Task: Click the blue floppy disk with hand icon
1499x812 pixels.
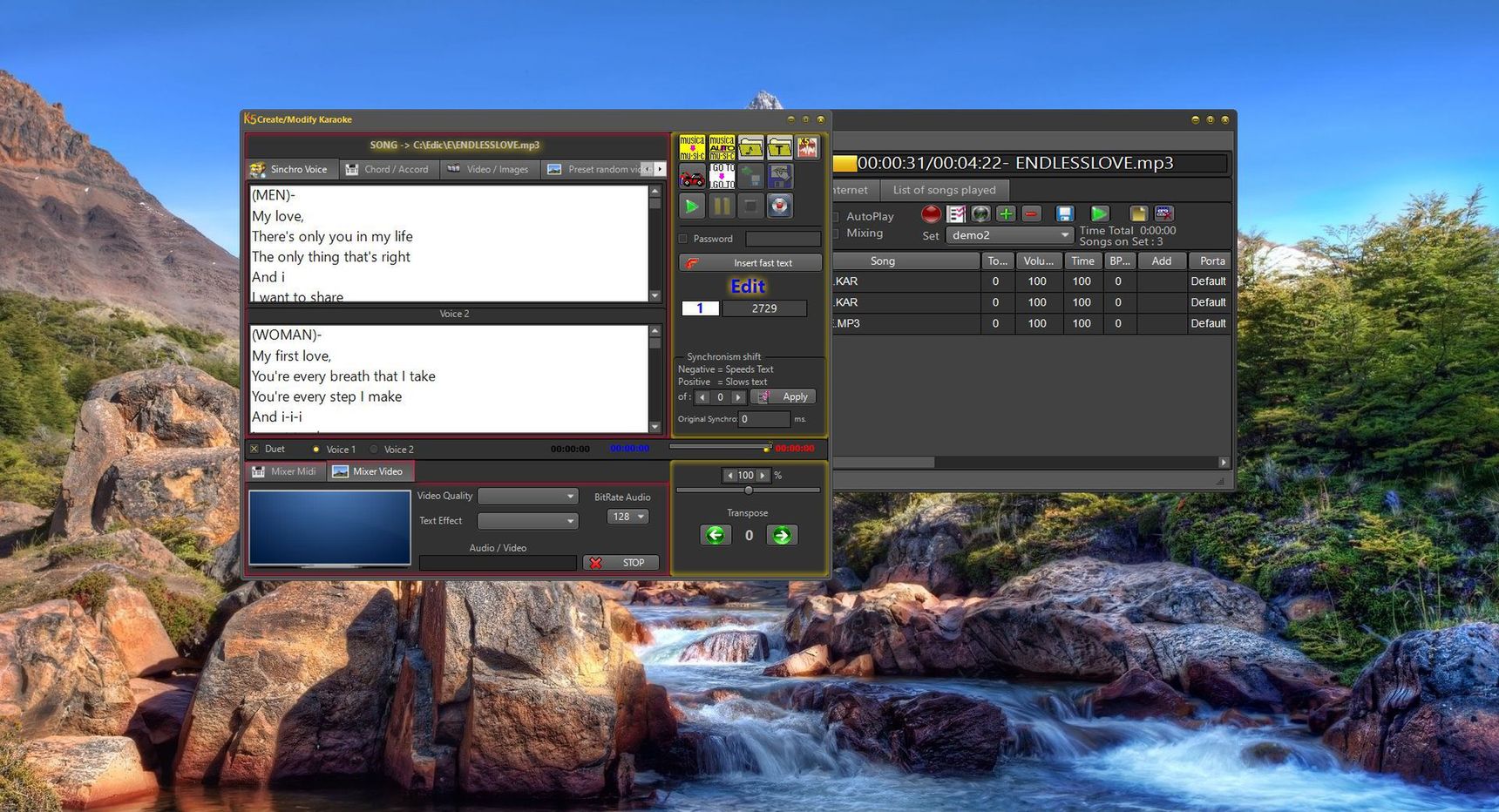Action: tap(779, 177)
